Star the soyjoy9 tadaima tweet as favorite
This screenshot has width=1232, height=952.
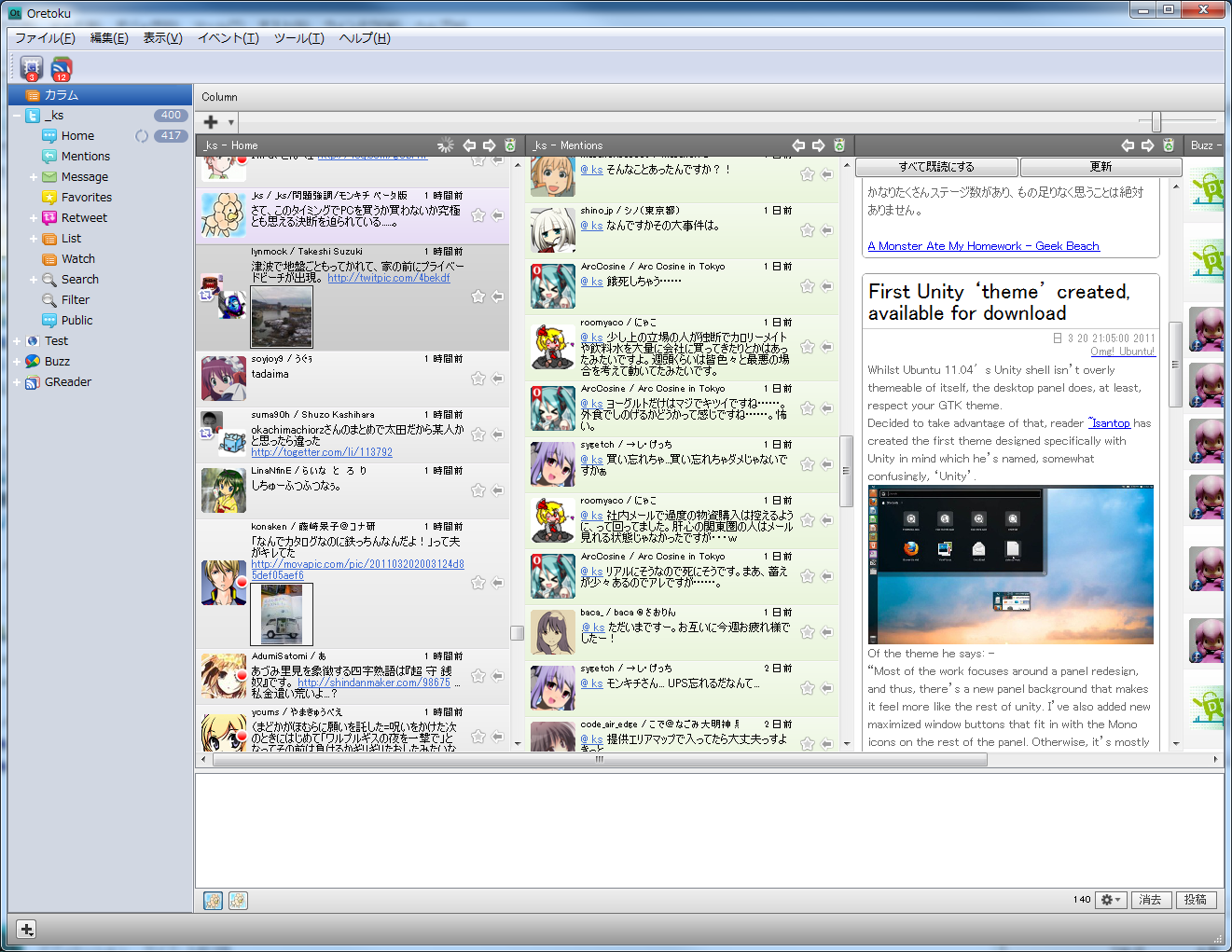click(478, 378)
